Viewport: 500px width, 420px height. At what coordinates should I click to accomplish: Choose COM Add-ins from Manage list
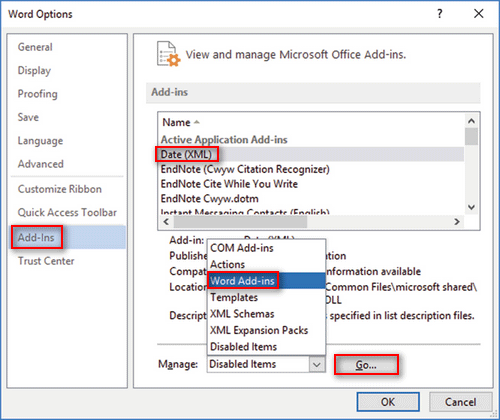coord(266,248)
